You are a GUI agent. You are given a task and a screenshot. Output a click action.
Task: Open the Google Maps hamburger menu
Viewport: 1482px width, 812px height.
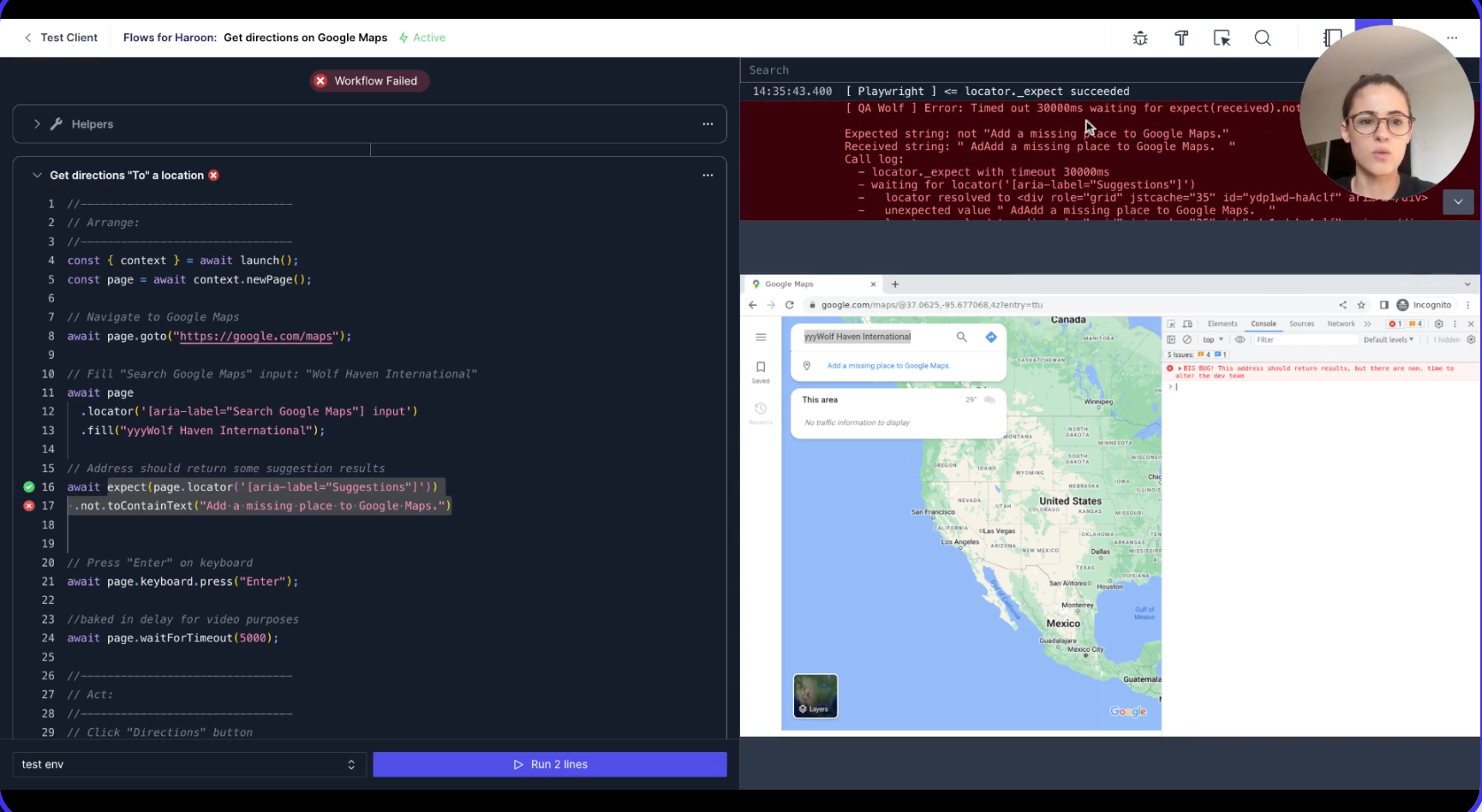click(761, 337)
